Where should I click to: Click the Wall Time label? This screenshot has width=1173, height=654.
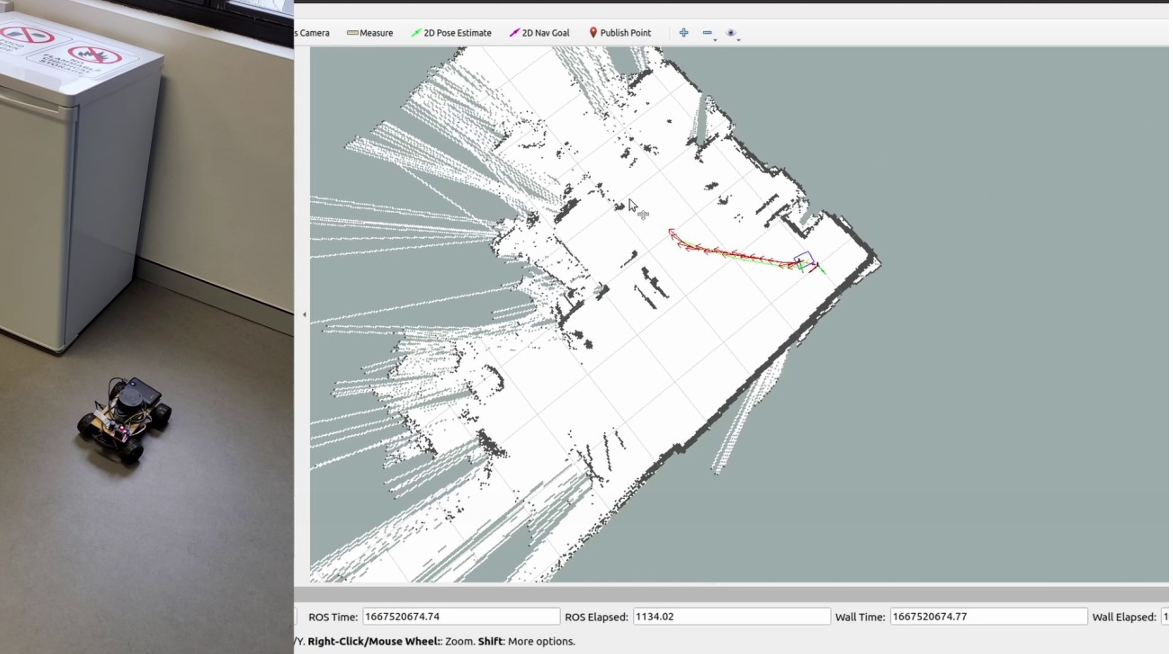(x=859, y=617)
